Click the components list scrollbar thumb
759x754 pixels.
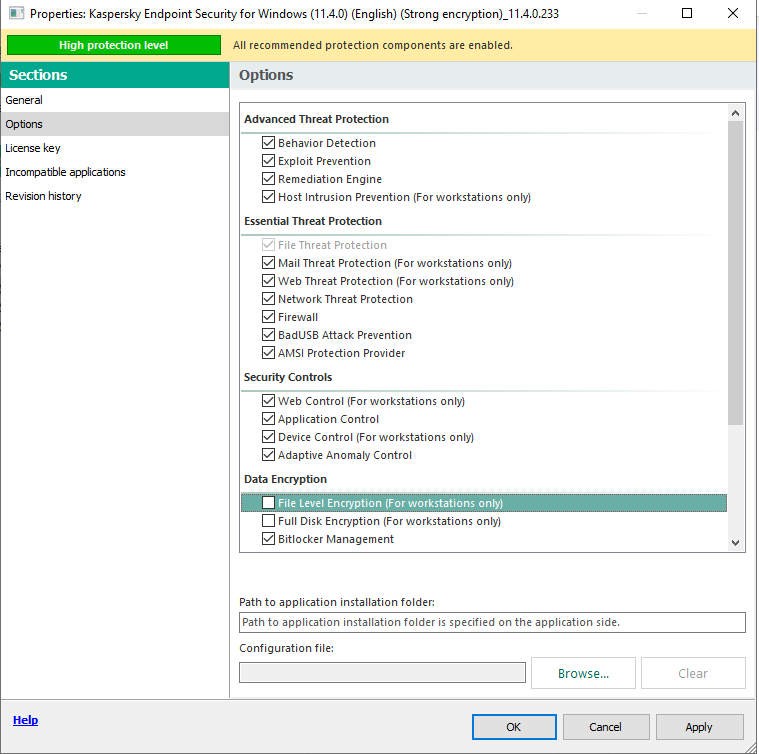(735, 273)
